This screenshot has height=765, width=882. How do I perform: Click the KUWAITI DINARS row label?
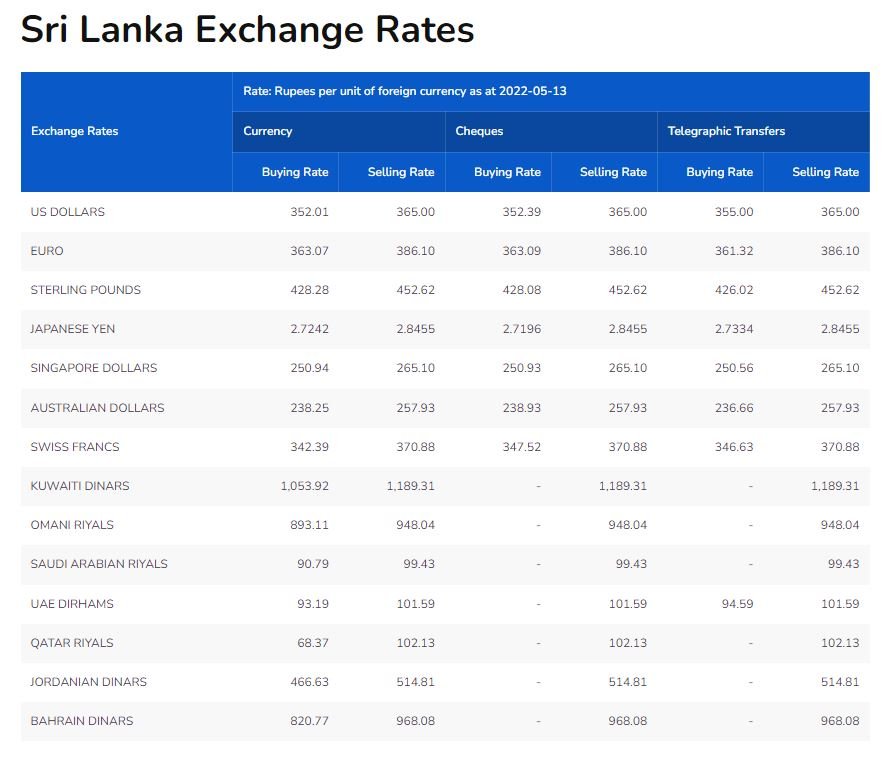click(80, 486)
